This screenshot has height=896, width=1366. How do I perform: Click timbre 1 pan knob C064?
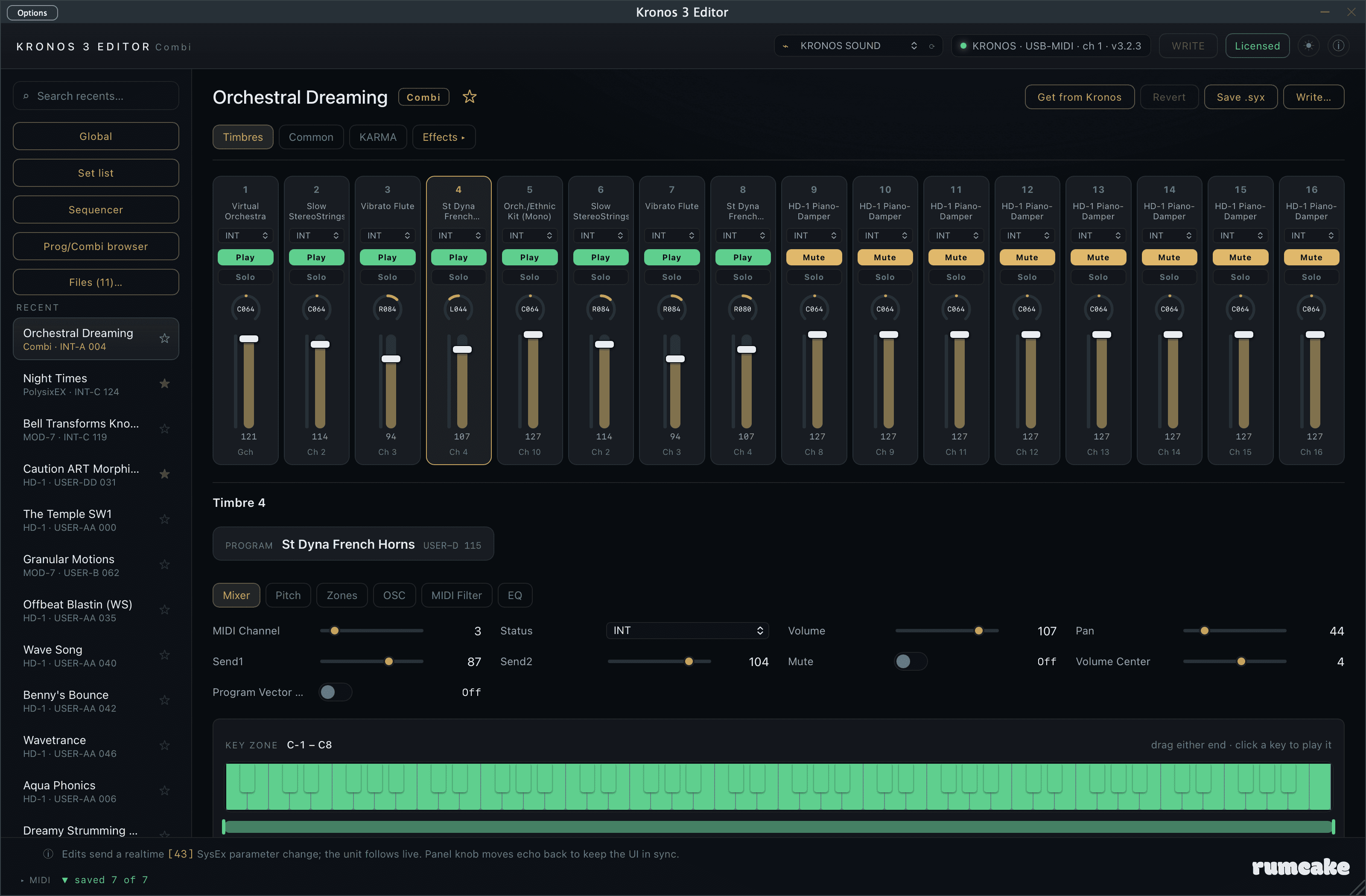tap(245, 308)
